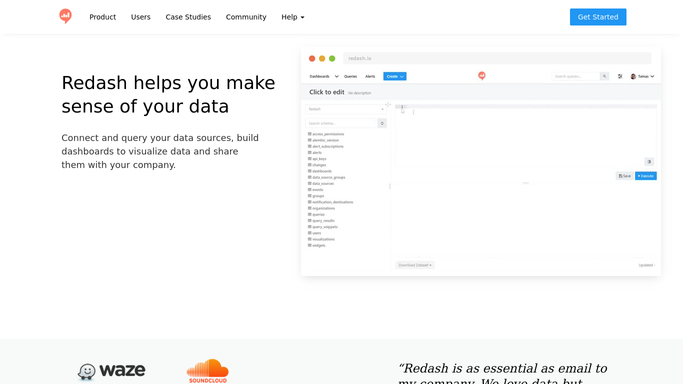Image resolution: width=683 pixels, height=384 pixels.
Task: Open Case Studies in the top navigation
Action: point(188,17)
